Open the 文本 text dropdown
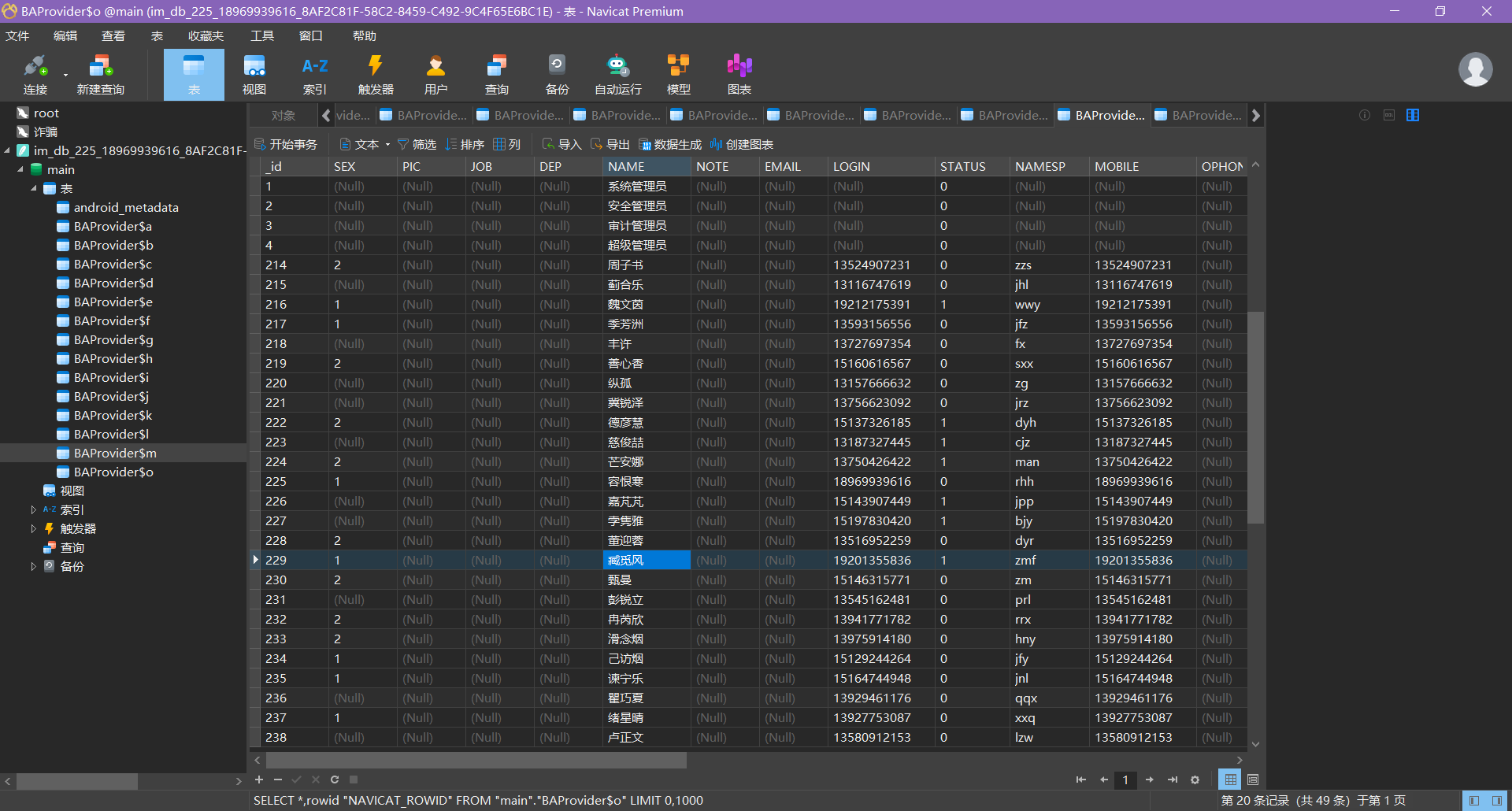1512x811 pixels. coord(365,144)
